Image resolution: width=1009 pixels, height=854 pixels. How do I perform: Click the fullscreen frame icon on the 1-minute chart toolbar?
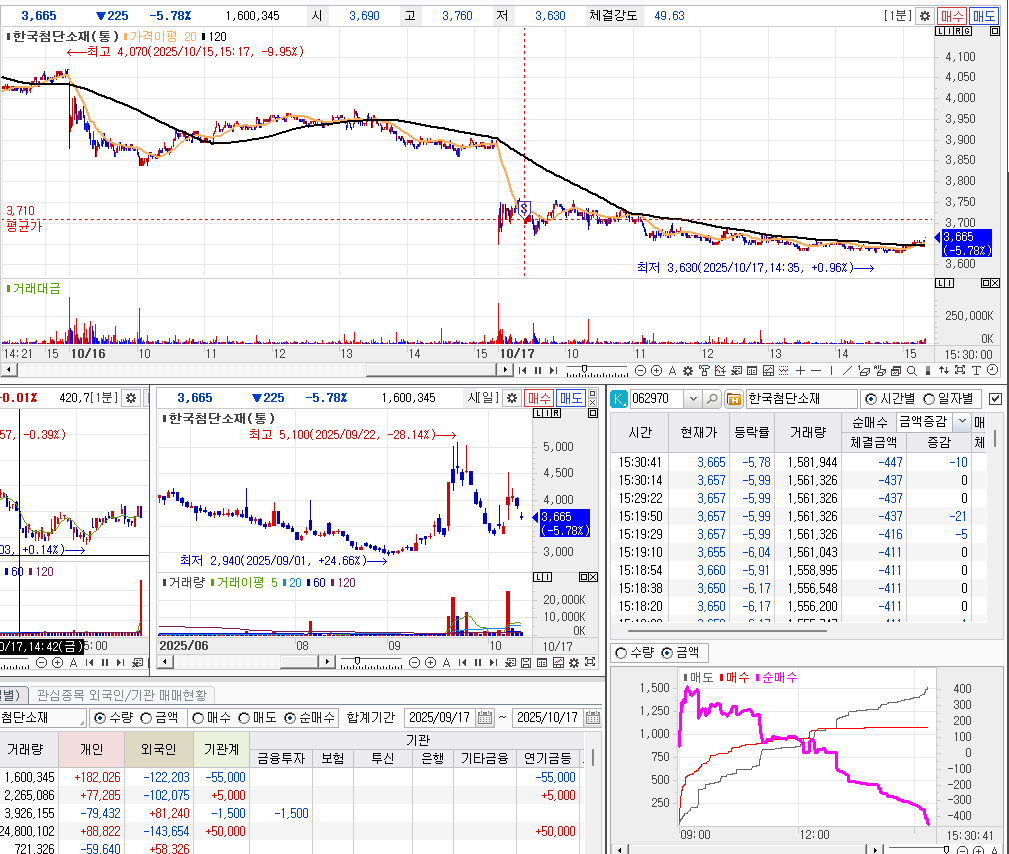click(960, 369)
